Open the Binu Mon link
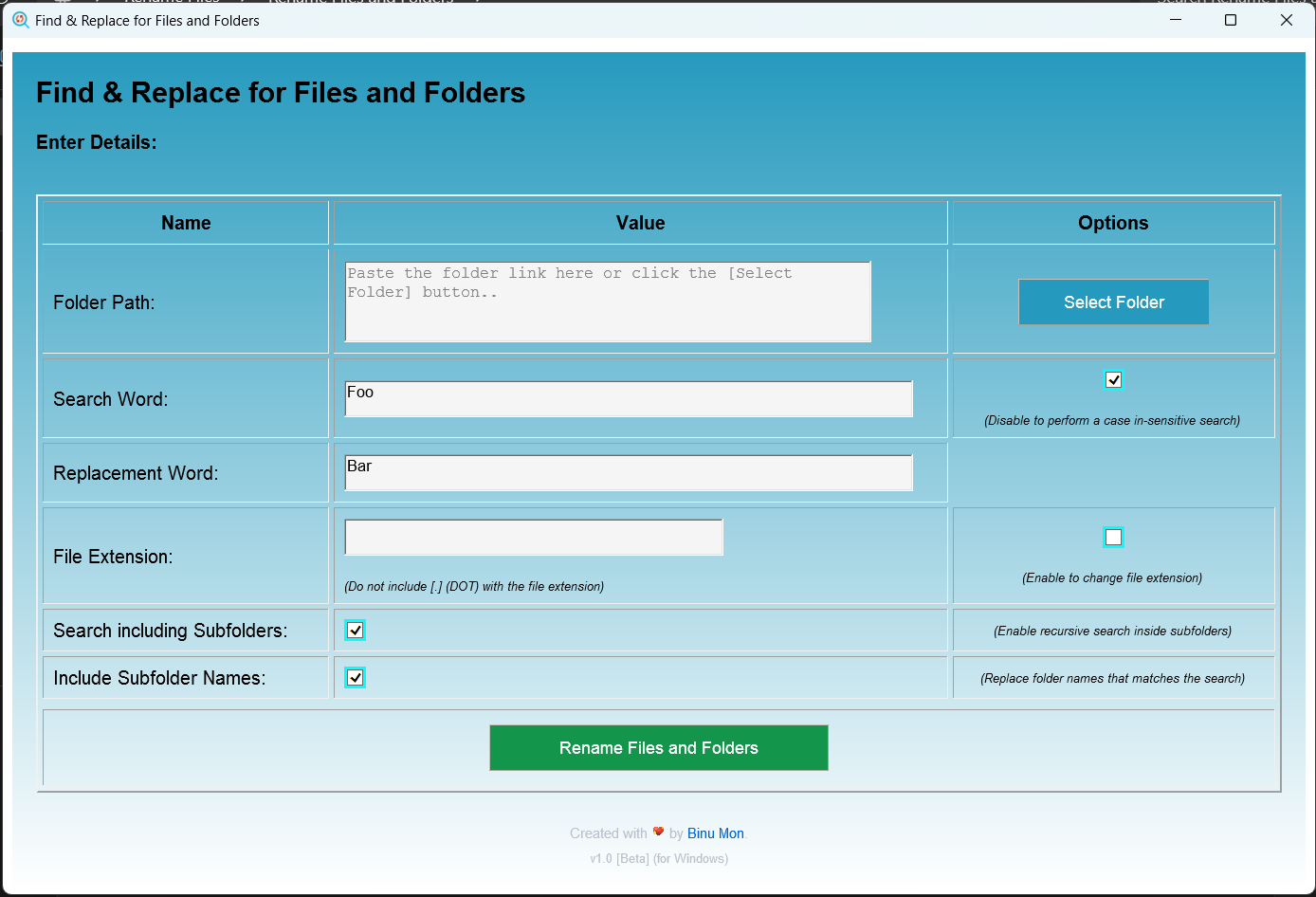 point(716,833)
